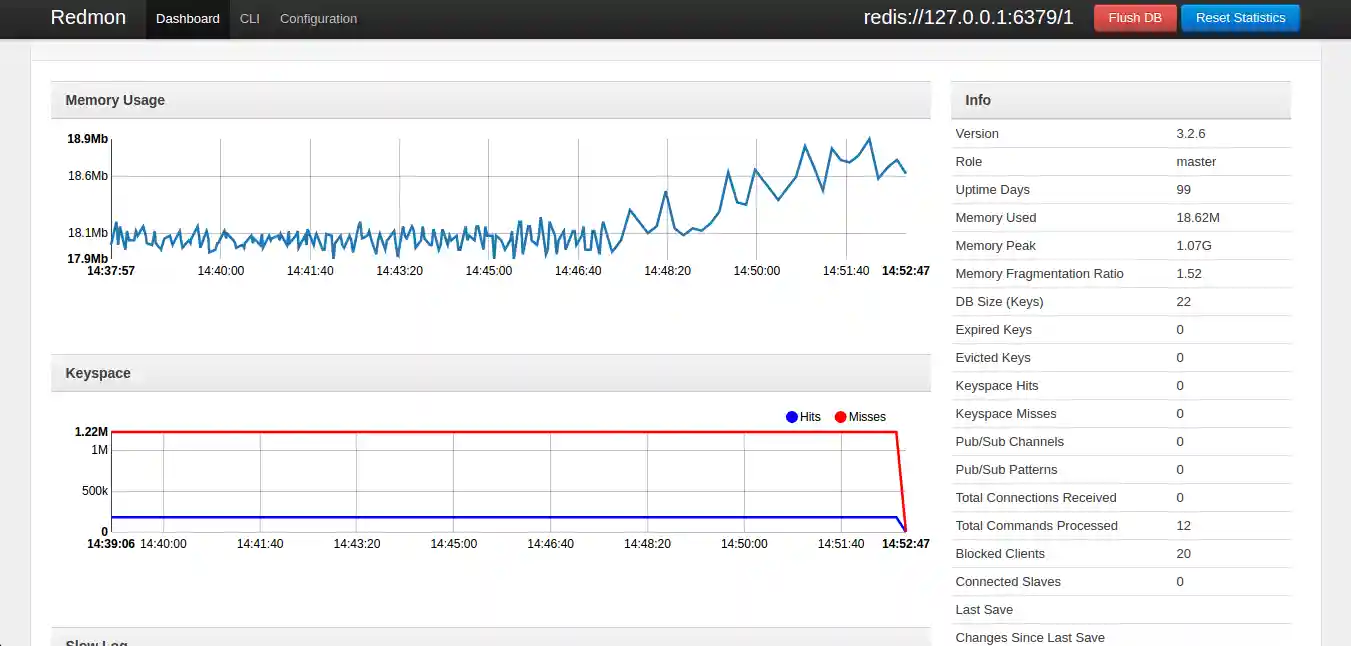1351x646 pixels.
Task: Click the redis://127.0.0.1:6379/1 address text
Action: (x=967, y=17)
